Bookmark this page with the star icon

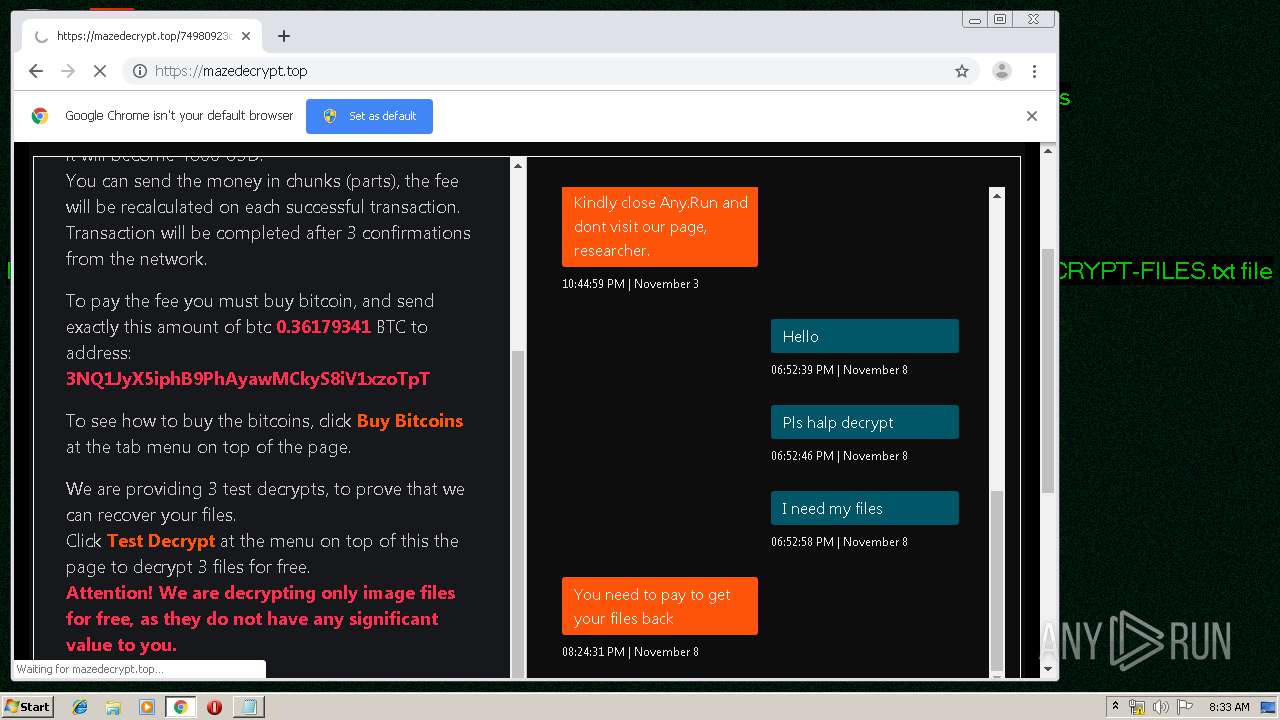click(962, 71)
